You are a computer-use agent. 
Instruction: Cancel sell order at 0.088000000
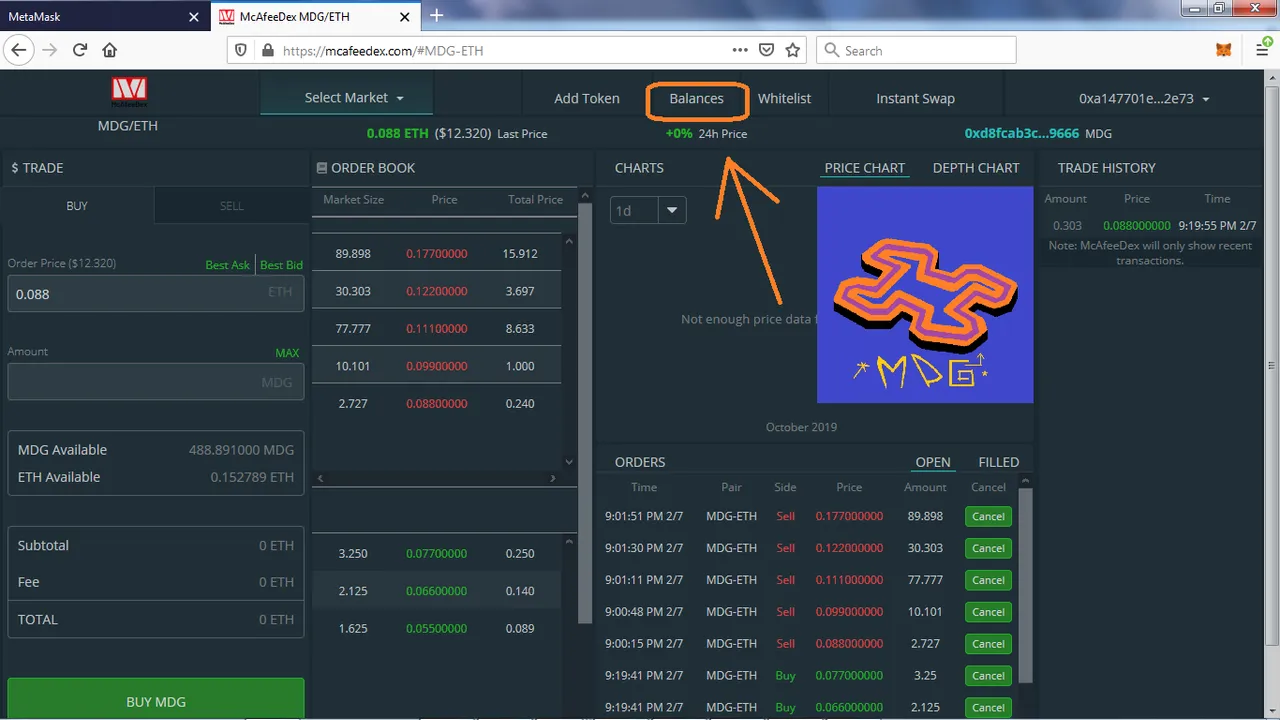(x=988, y=644)
